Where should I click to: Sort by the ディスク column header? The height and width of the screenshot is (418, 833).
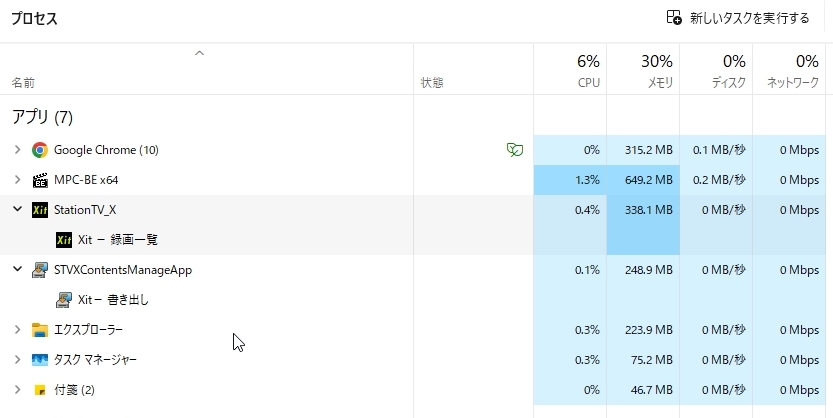click(x=716, y=70)
